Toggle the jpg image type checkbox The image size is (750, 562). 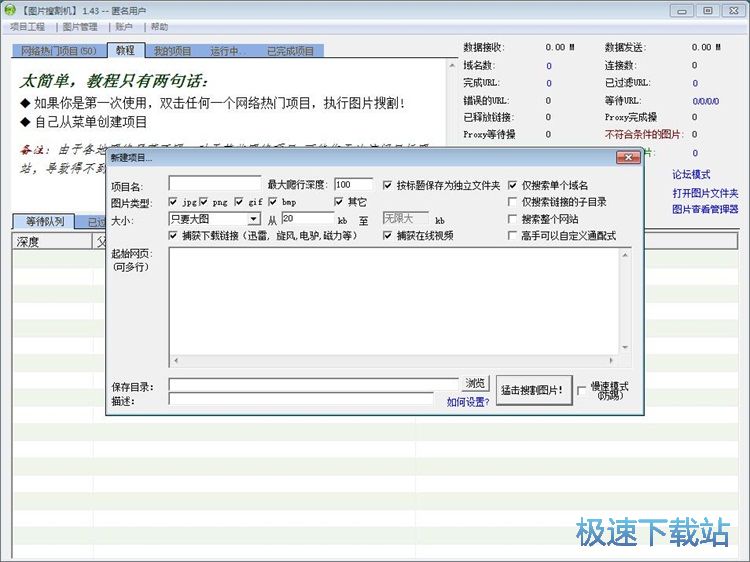click(173, 202)
